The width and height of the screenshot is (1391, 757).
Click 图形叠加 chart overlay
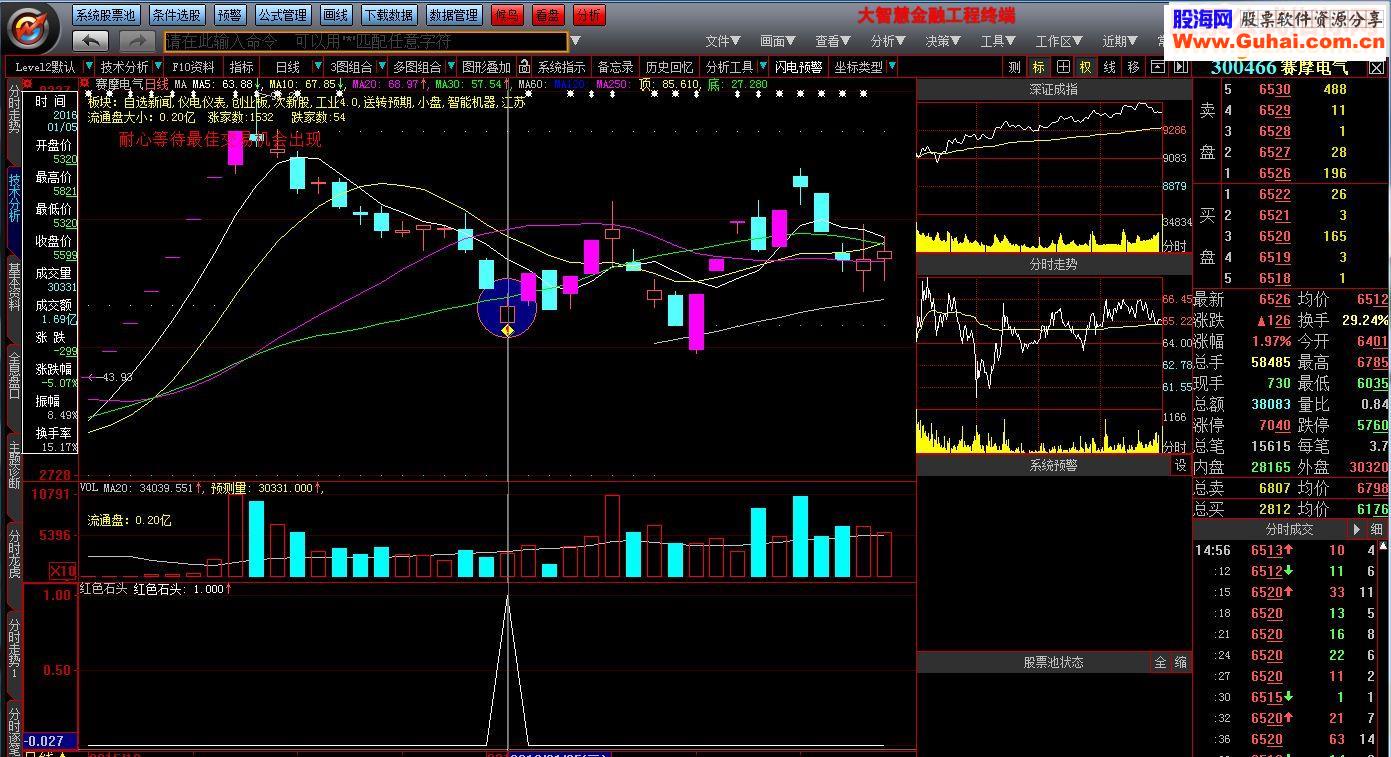(486, 67)
